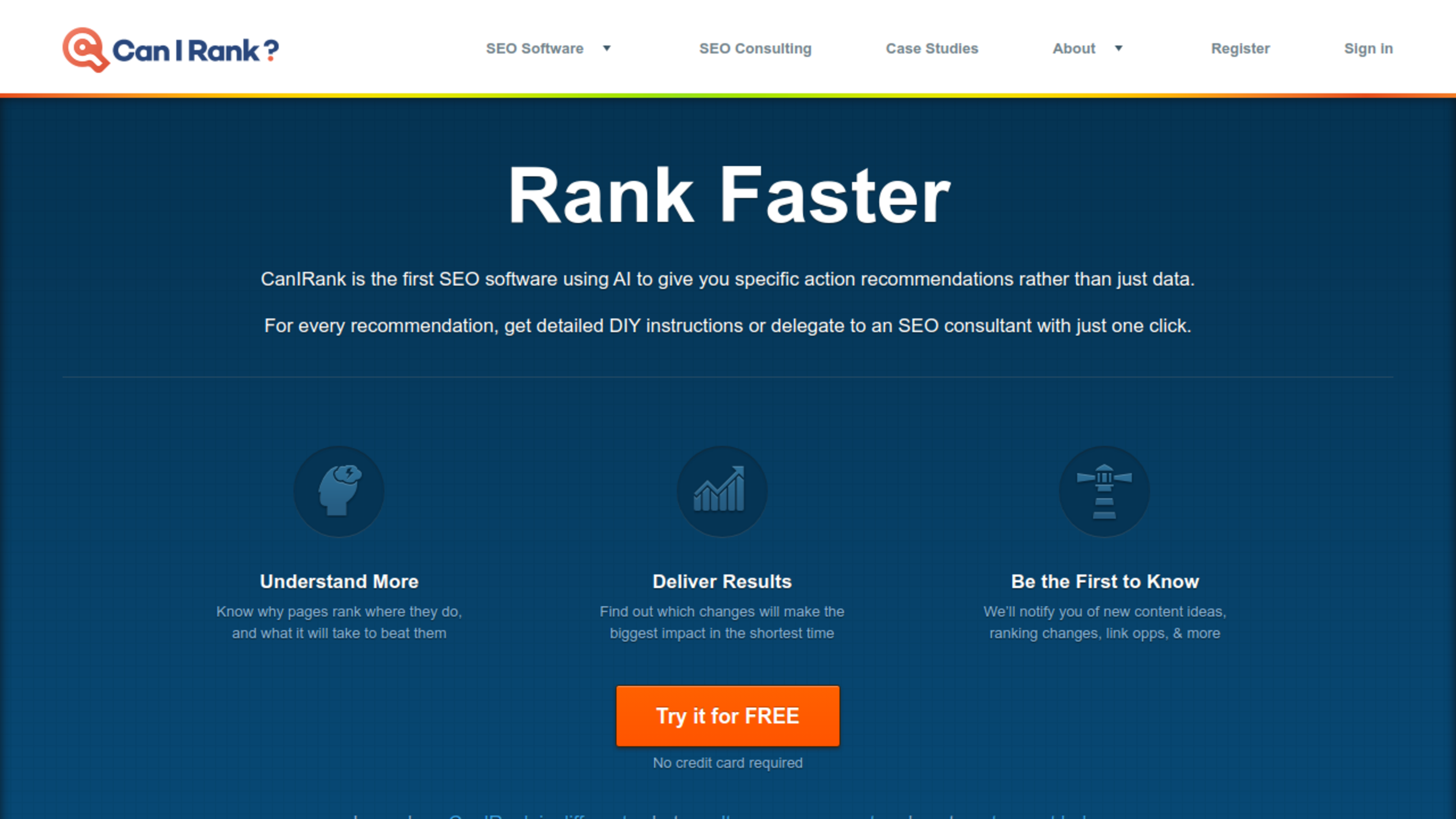Click the CanIRank magnifying glass logo icon

click(x=85, y=49)
